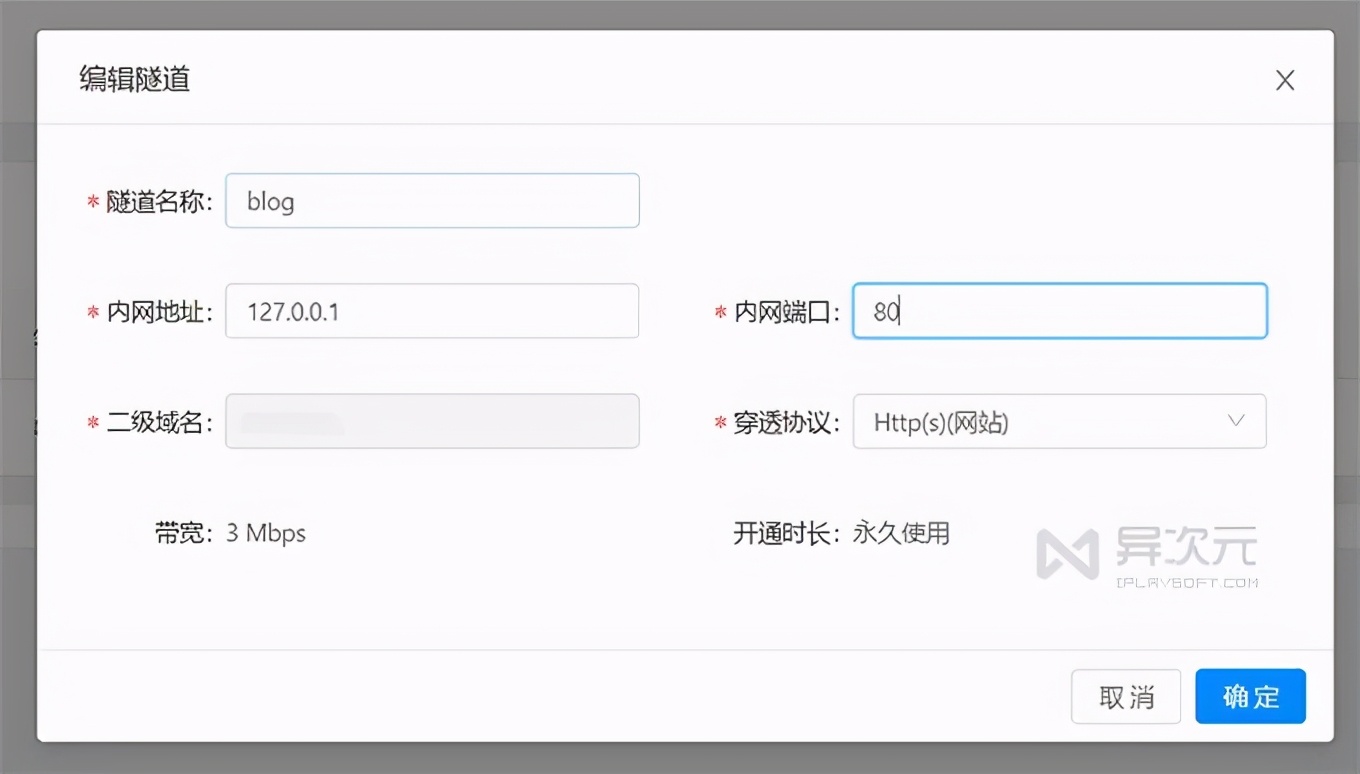The image size is (1360, 774).
Task: Click the 取消 button
Action: pos(1126,696)
